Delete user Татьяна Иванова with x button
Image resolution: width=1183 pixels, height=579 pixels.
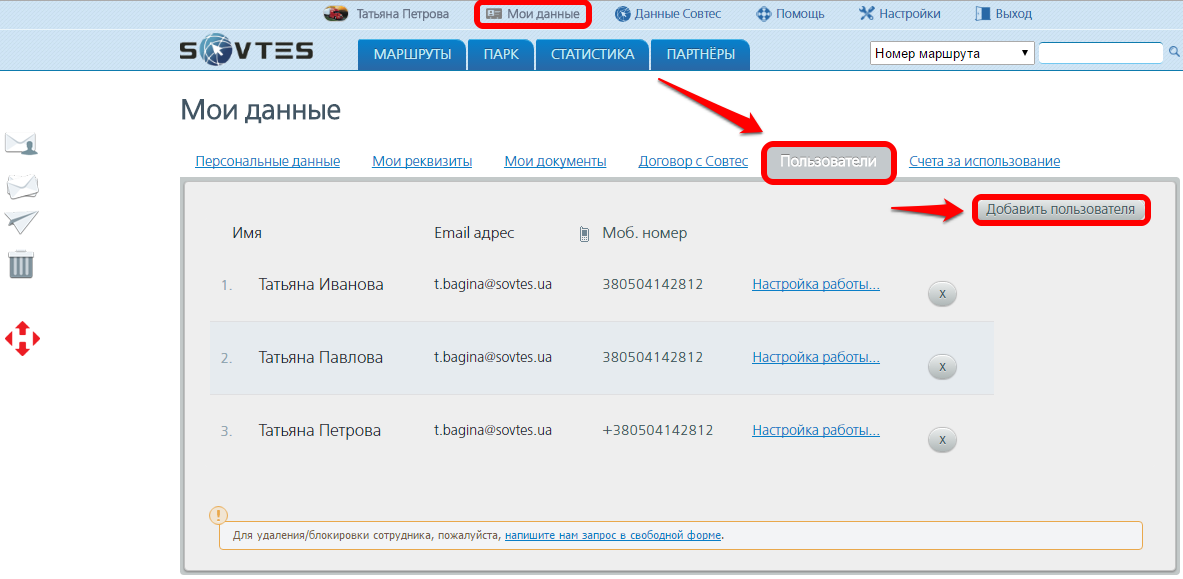point(942,294)
